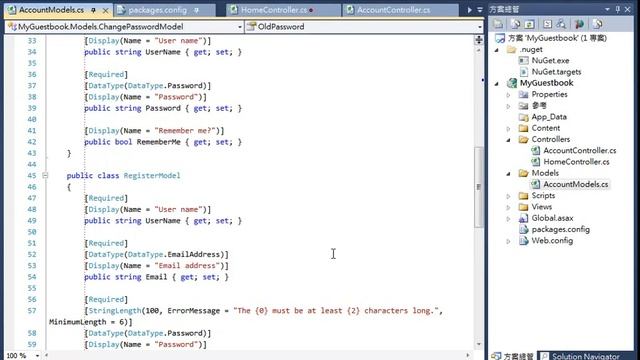Toggle pin on AccountModels.cs tab
Viewport: 640px width, 360px height.
tap(93, 10)
